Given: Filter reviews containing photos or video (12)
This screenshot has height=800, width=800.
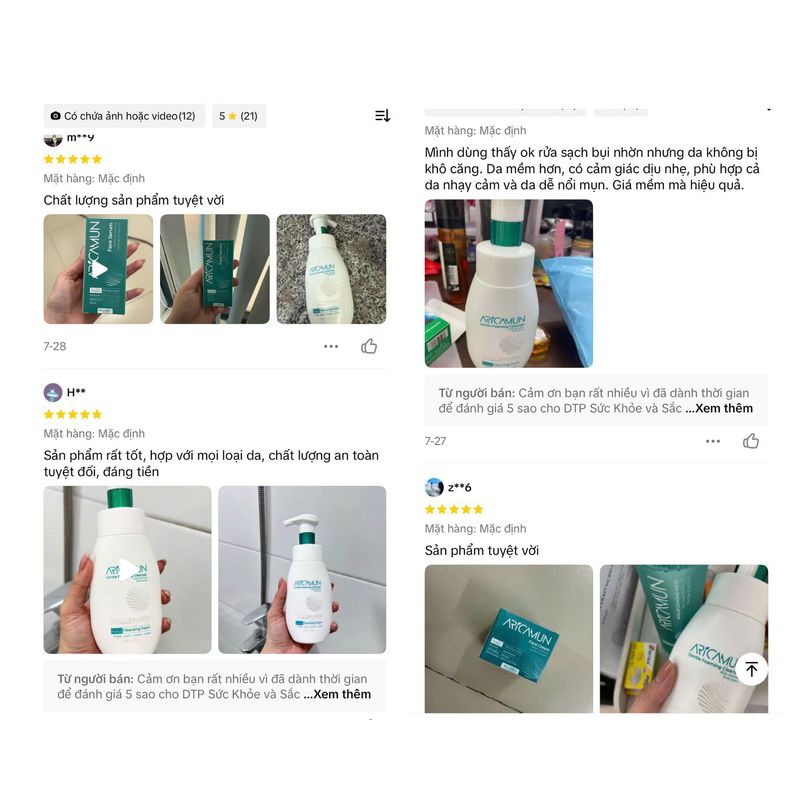Looking at the screenshot, I should (124, 116).
